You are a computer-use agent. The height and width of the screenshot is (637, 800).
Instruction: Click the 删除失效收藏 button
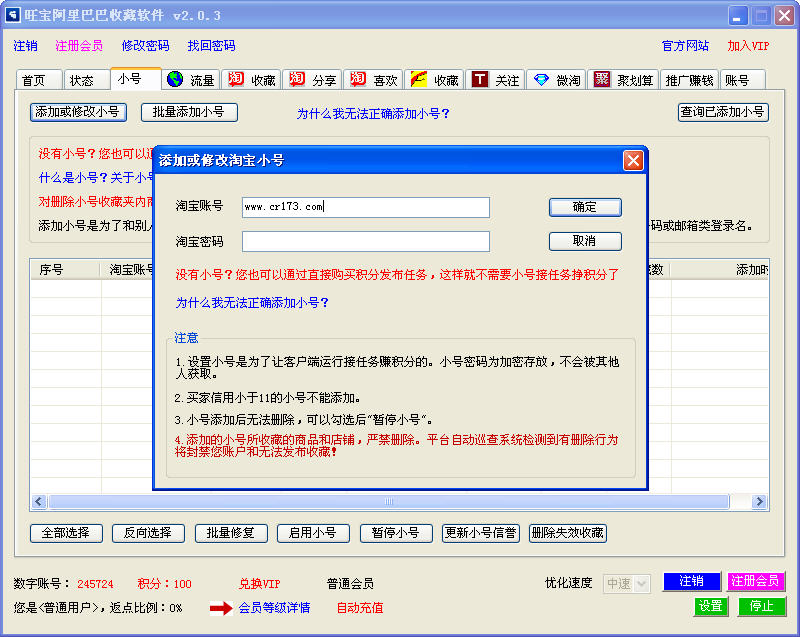pyautogui.click(x=568, y=533)
